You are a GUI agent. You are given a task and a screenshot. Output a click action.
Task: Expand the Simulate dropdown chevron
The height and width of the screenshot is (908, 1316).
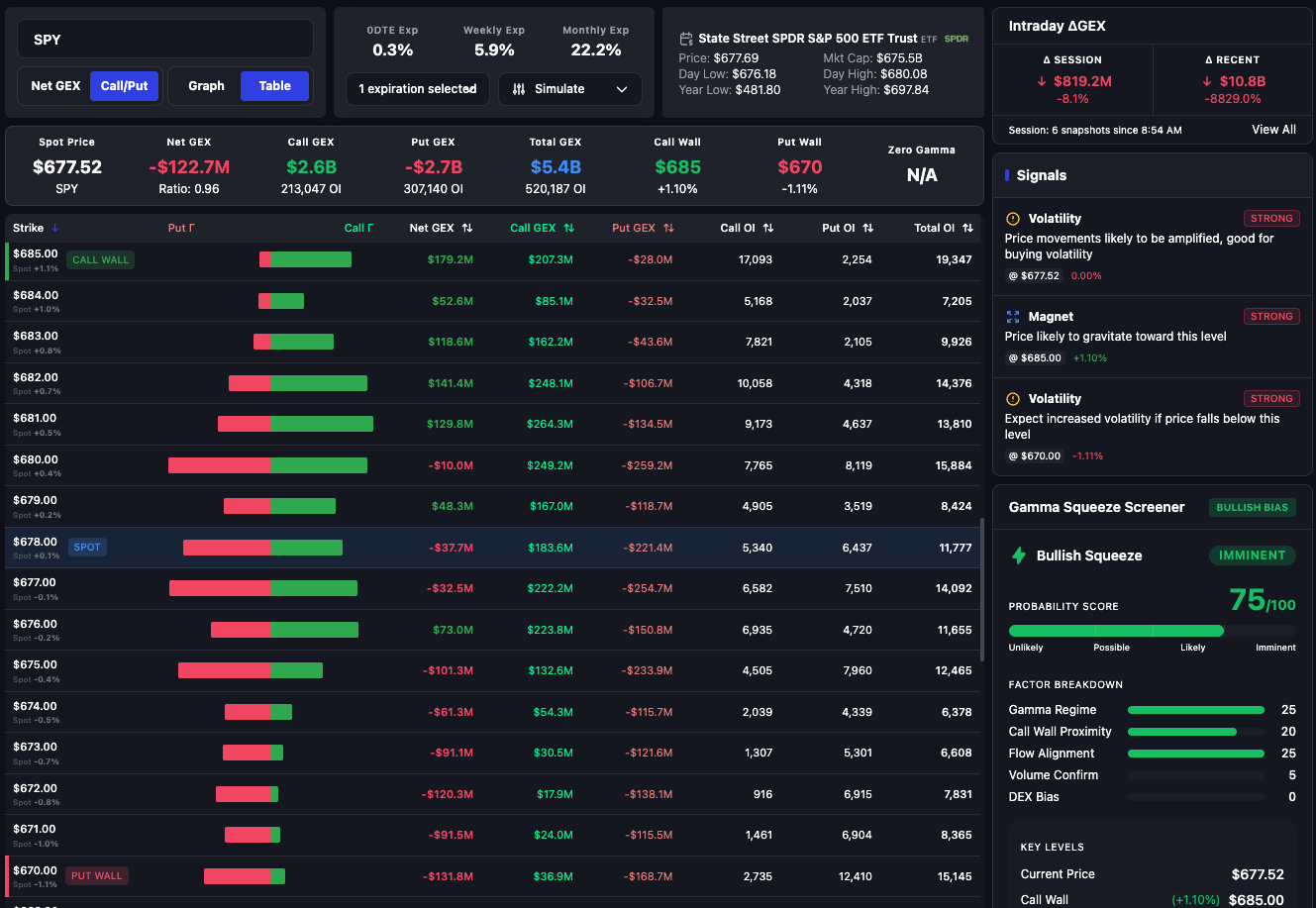[622, 88]
